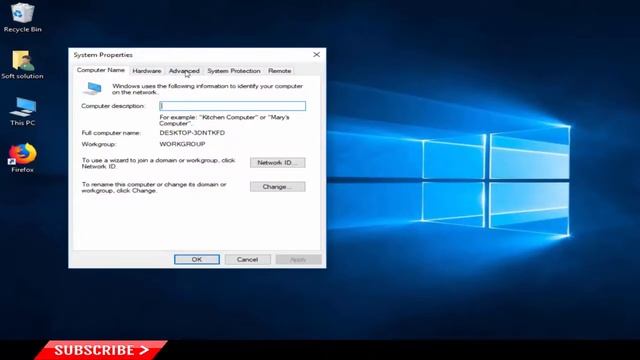The height and width of the screenshot is (360, 640).
Task: Focus the Computer description input field
Action: point(232,106)
